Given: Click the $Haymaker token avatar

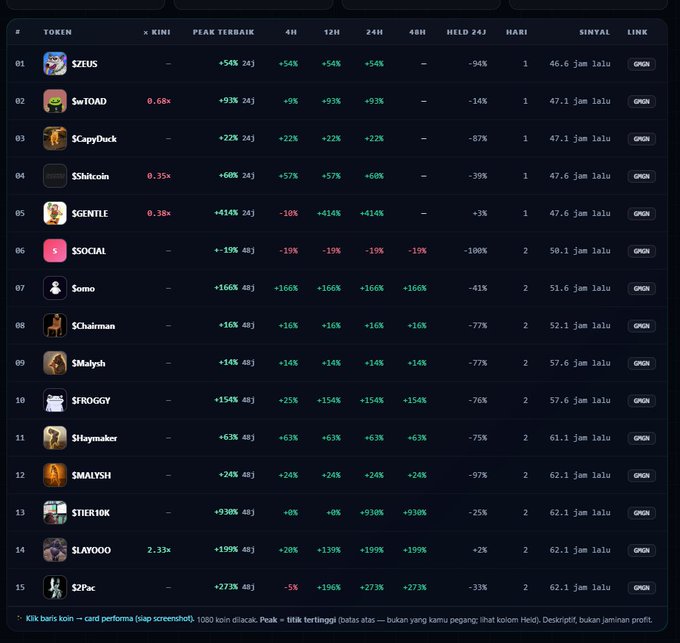Looking at the screenshot, I should [x=55, y=438].
